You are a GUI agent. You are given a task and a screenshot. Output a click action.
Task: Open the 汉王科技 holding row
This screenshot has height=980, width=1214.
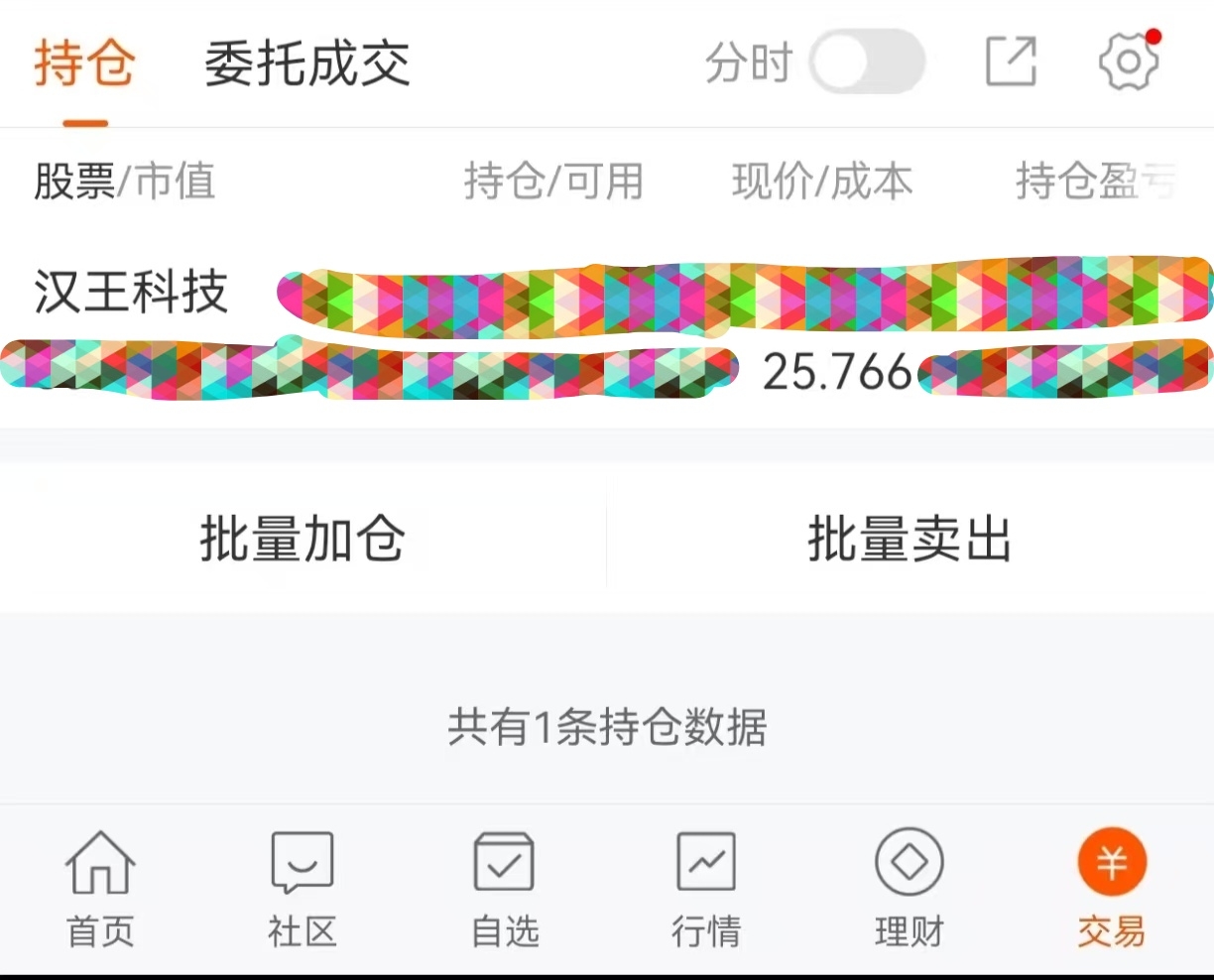607,330
